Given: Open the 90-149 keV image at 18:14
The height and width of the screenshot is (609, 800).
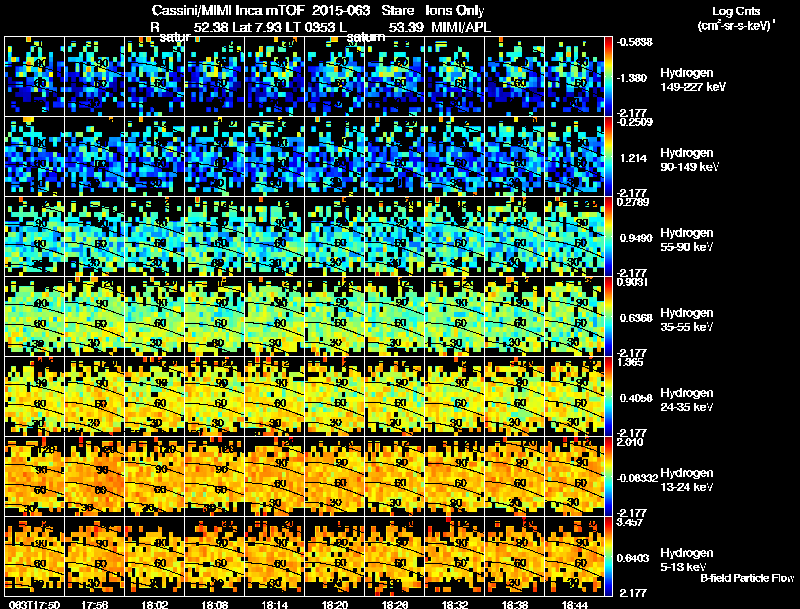Looking at the screenshot, I should pos(274,157).
